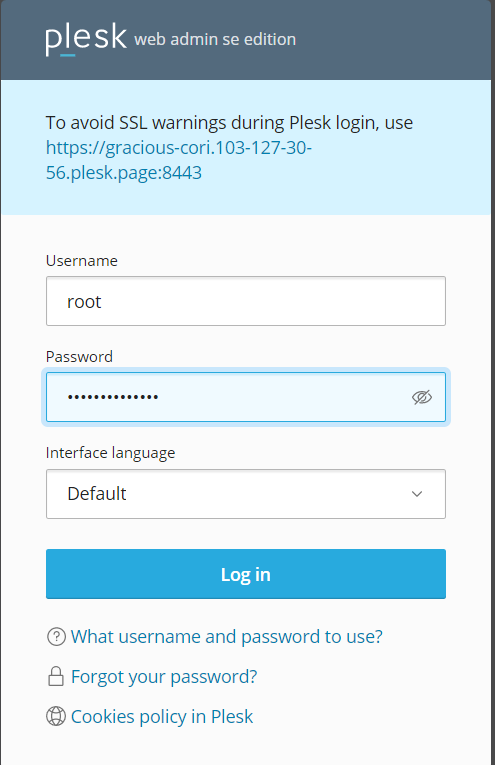Click the Username label
The image size is (495, 765).
click(x=81, y=261)
